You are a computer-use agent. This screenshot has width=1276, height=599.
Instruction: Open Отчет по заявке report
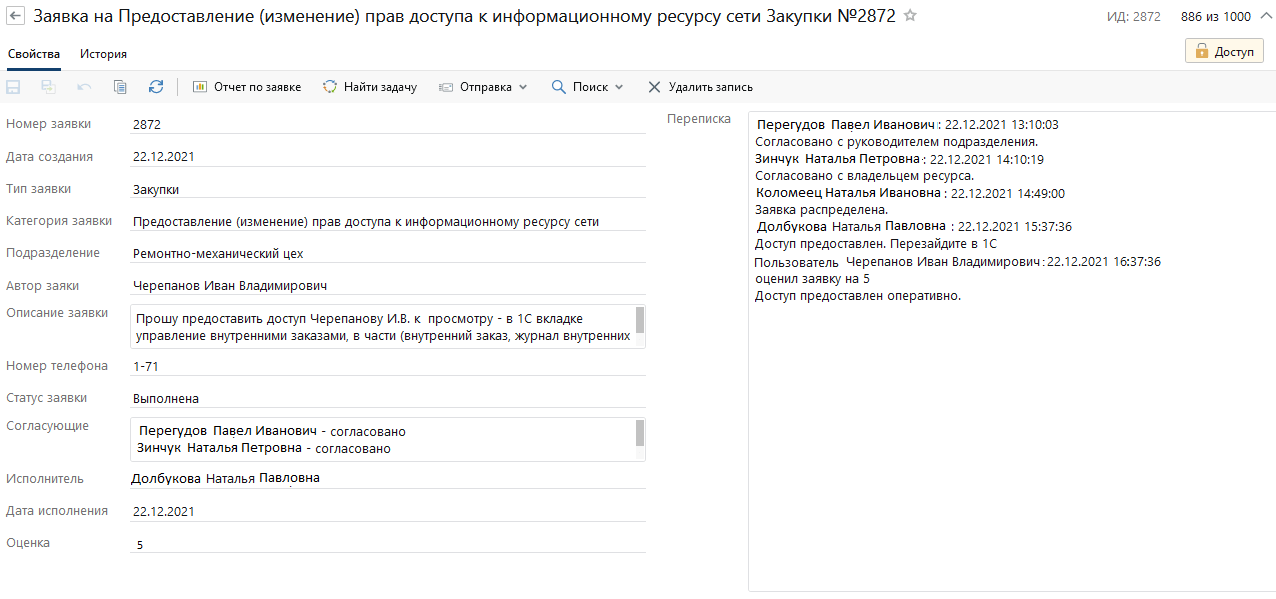pyautogui.click(x=246, y=87)
